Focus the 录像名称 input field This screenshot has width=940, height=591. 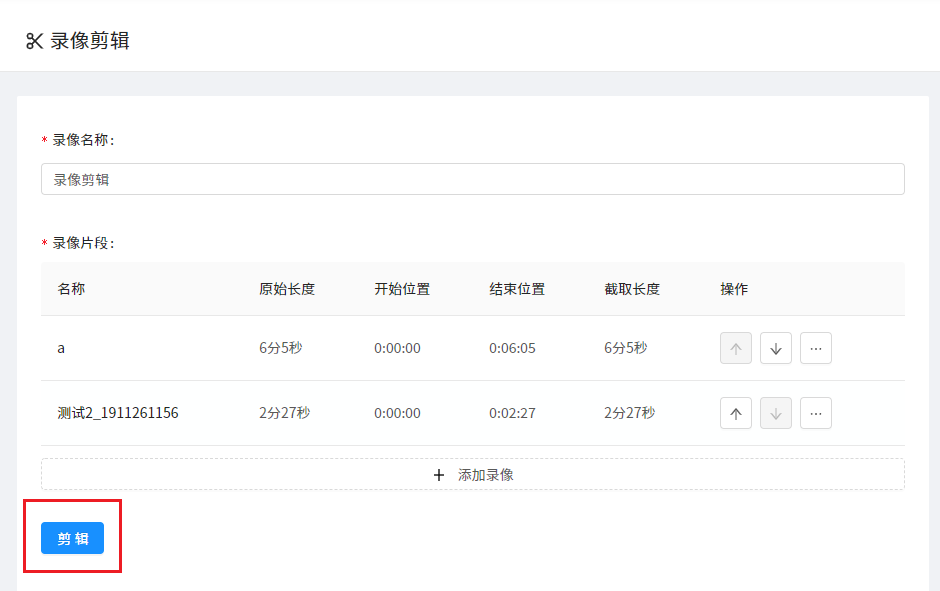472,179
